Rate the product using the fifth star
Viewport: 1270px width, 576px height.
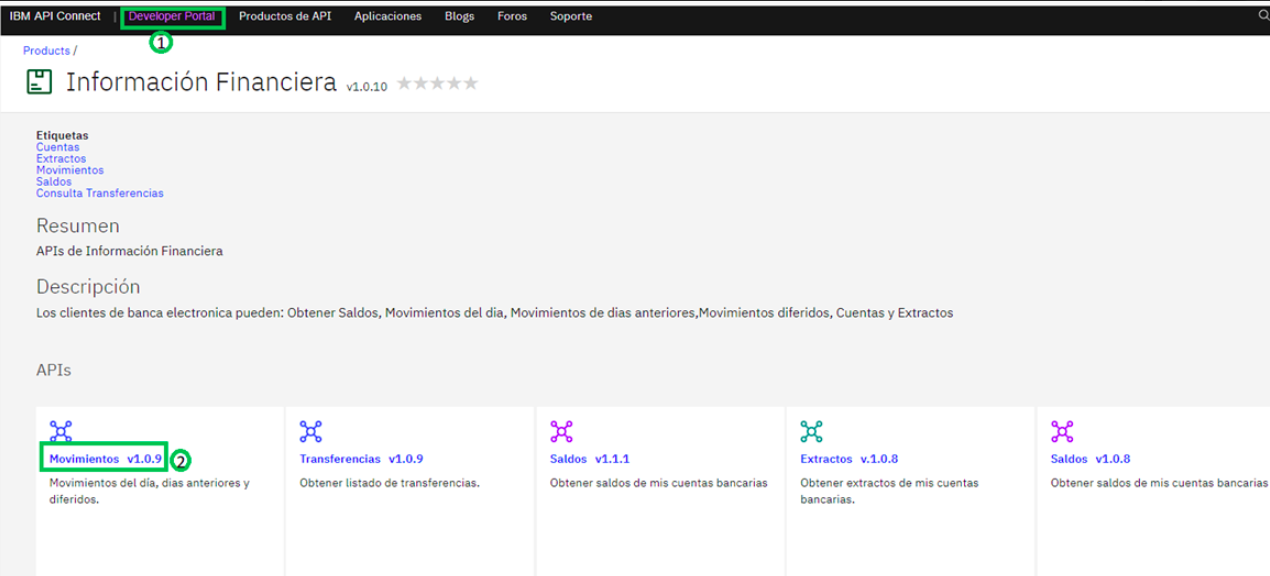tap(470, 83)
